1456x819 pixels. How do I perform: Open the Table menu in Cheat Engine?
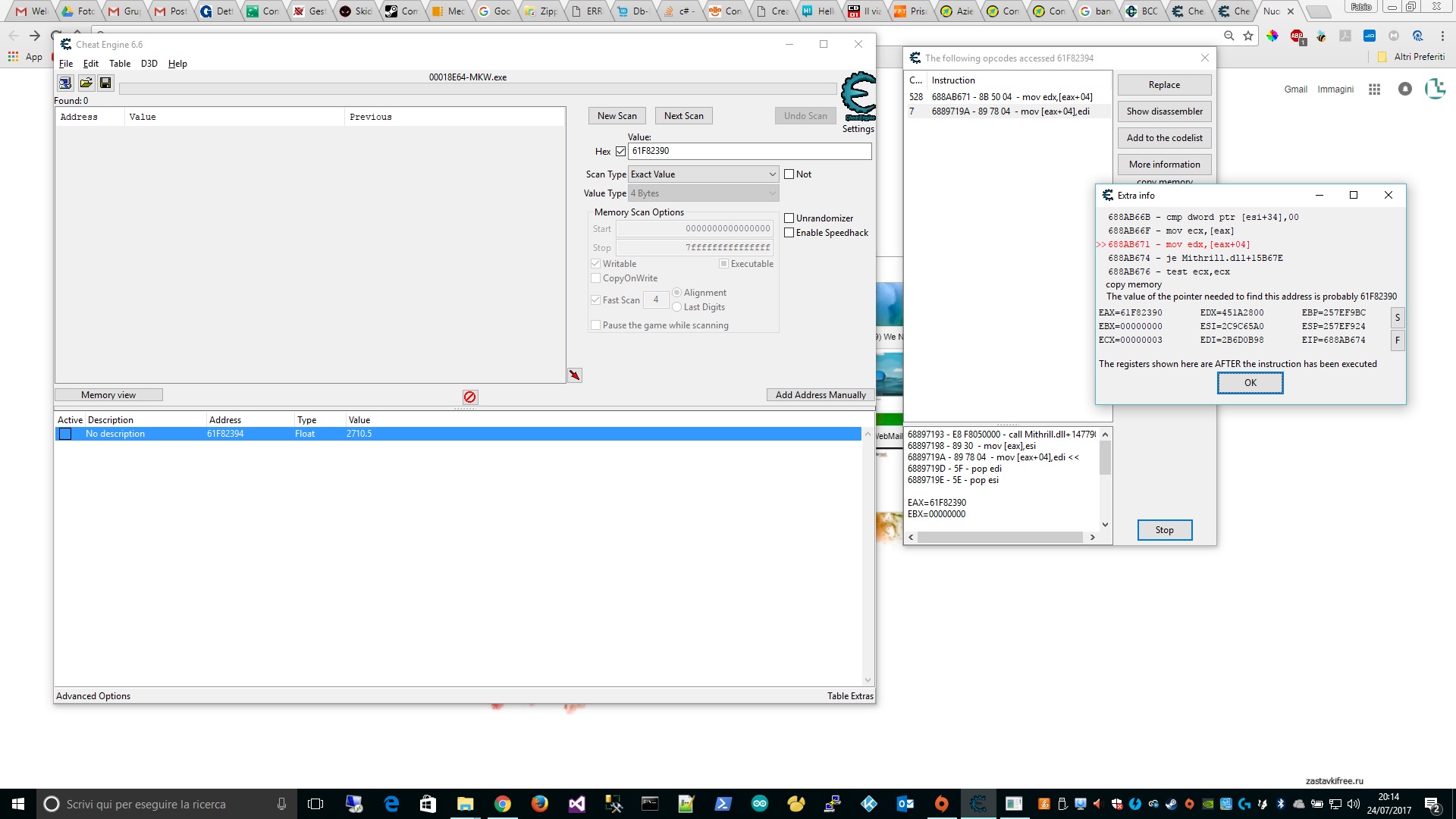[x=119, y=63]
